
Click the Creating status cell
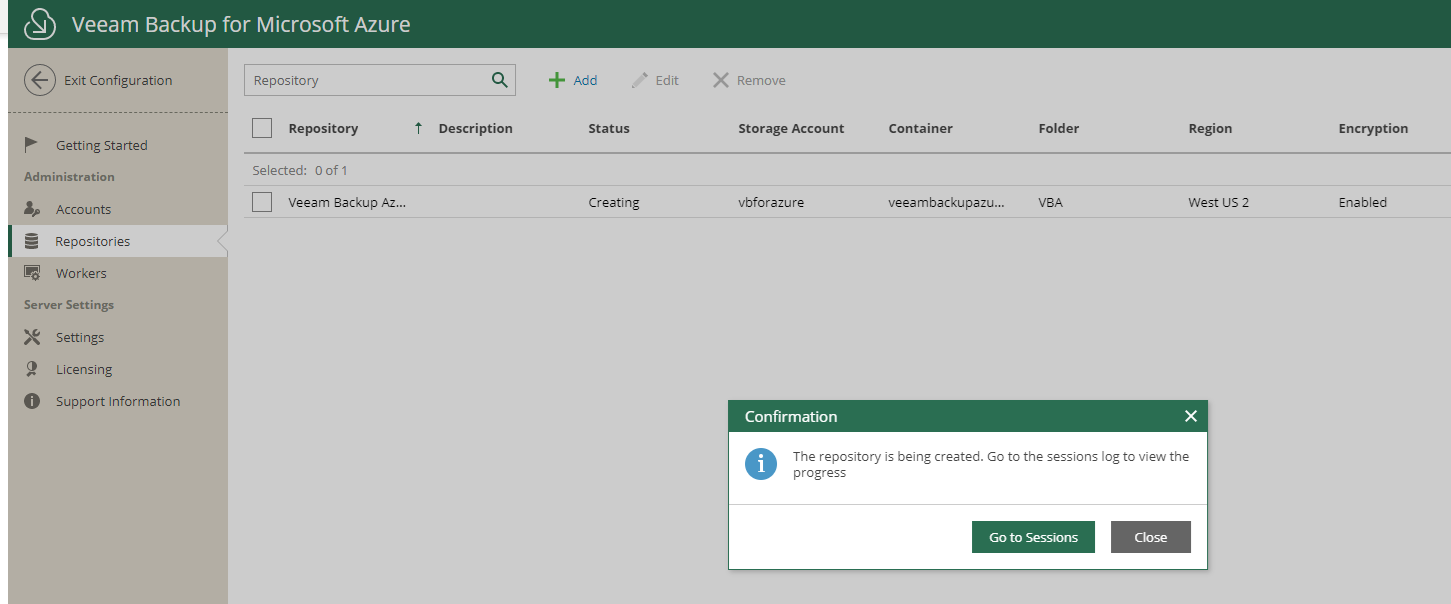tap(614, 202)
